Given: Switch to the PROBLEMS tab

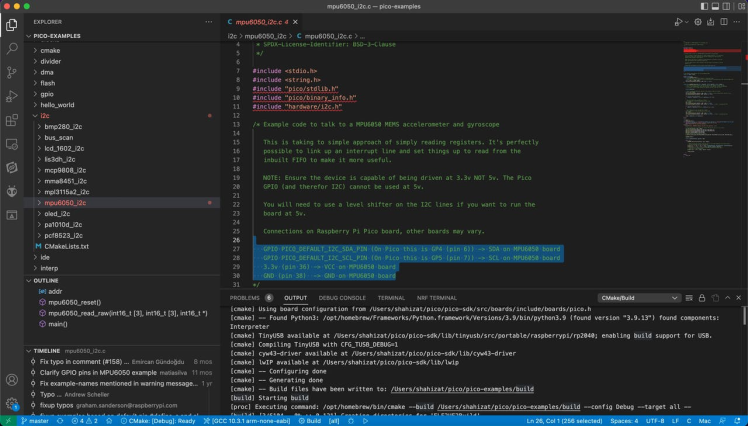Looking at the screenshot, I should click(245, 298).
